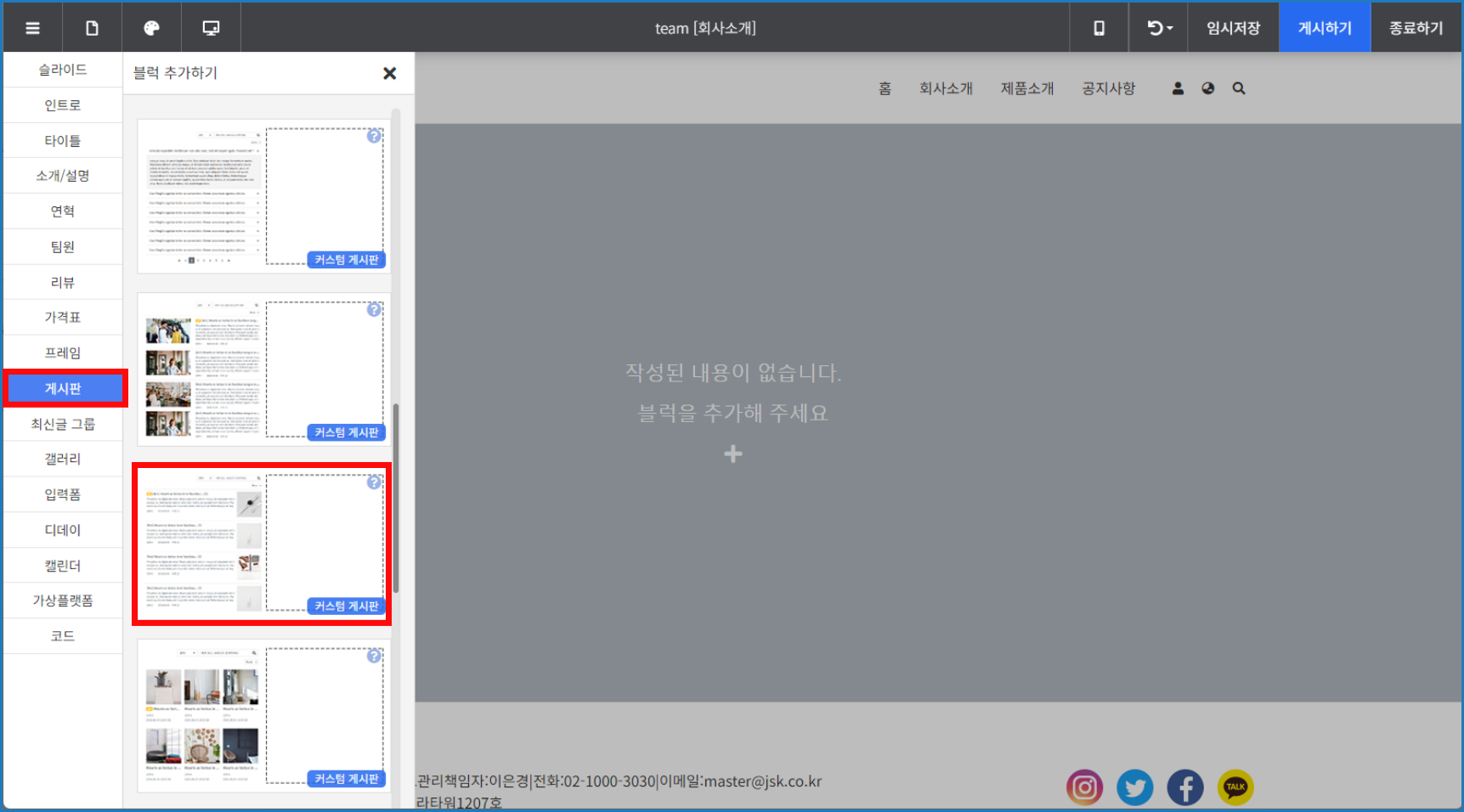This screenshot has height=812, width=1464.
Task: Open the design palette icon
Action: click(151, 28)
